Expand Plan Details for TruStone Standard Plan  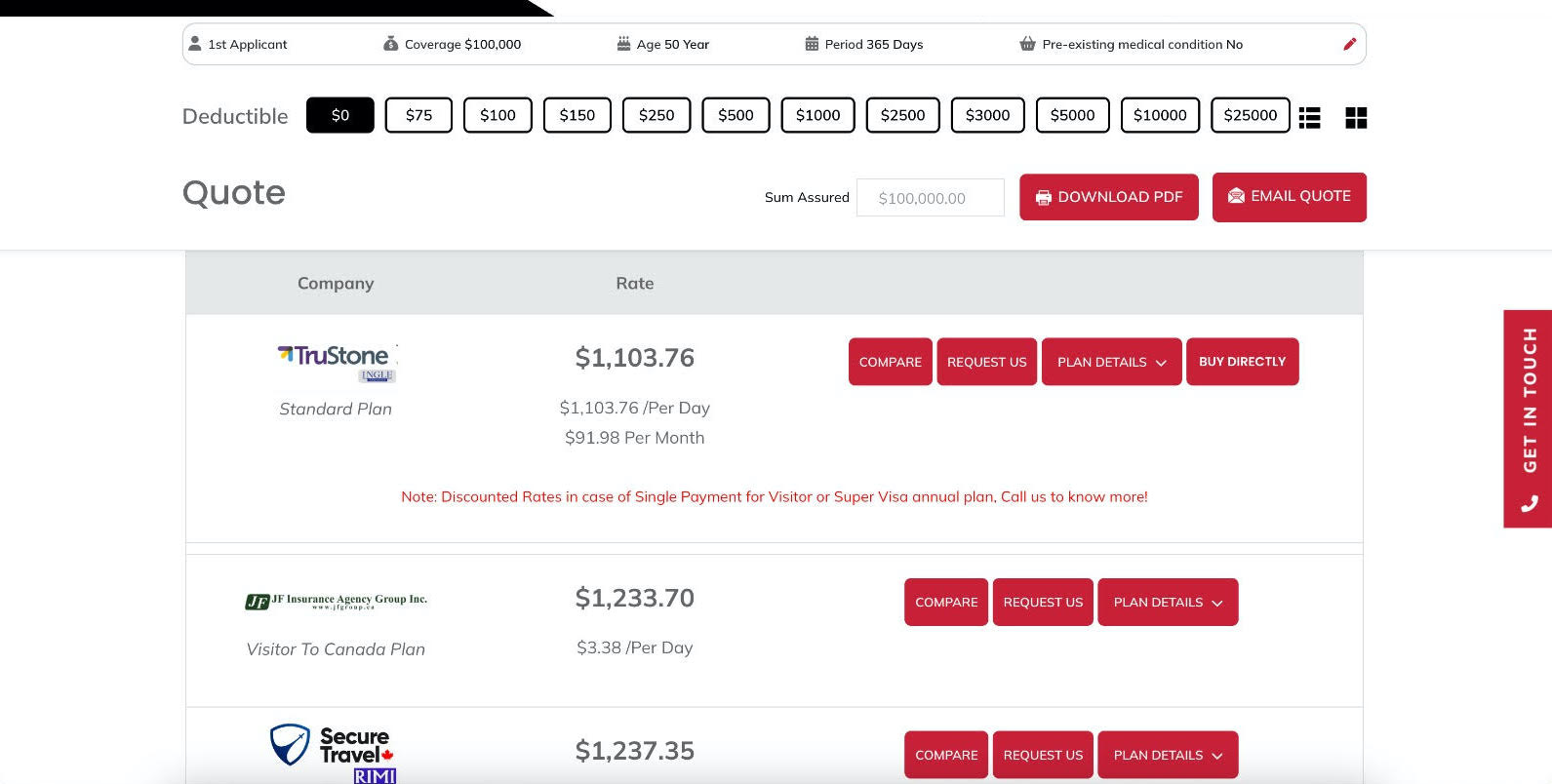[x=1111, y=362]
